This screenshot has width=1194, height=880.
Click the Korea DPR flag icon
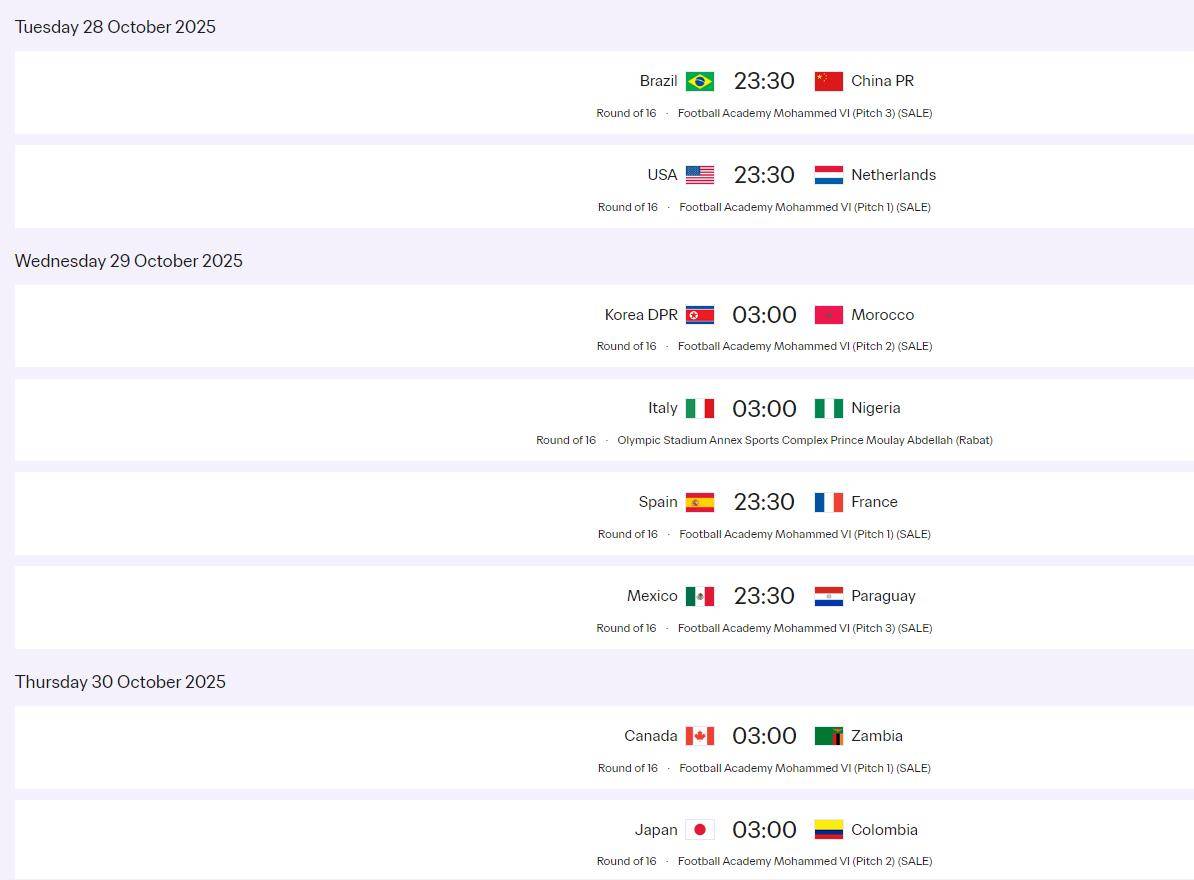pyautogui.click(x=700, y=315)
